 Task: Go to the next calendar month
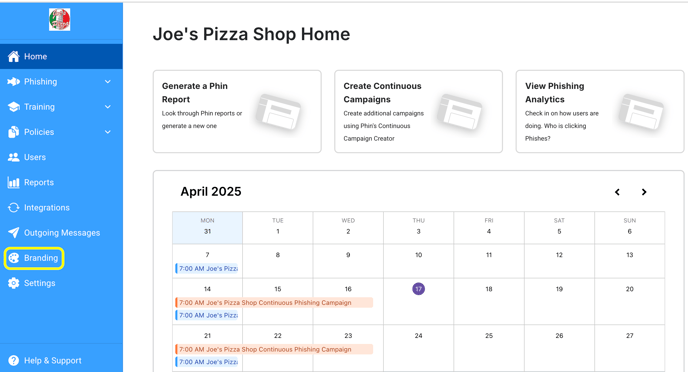[x=644, y=192]
